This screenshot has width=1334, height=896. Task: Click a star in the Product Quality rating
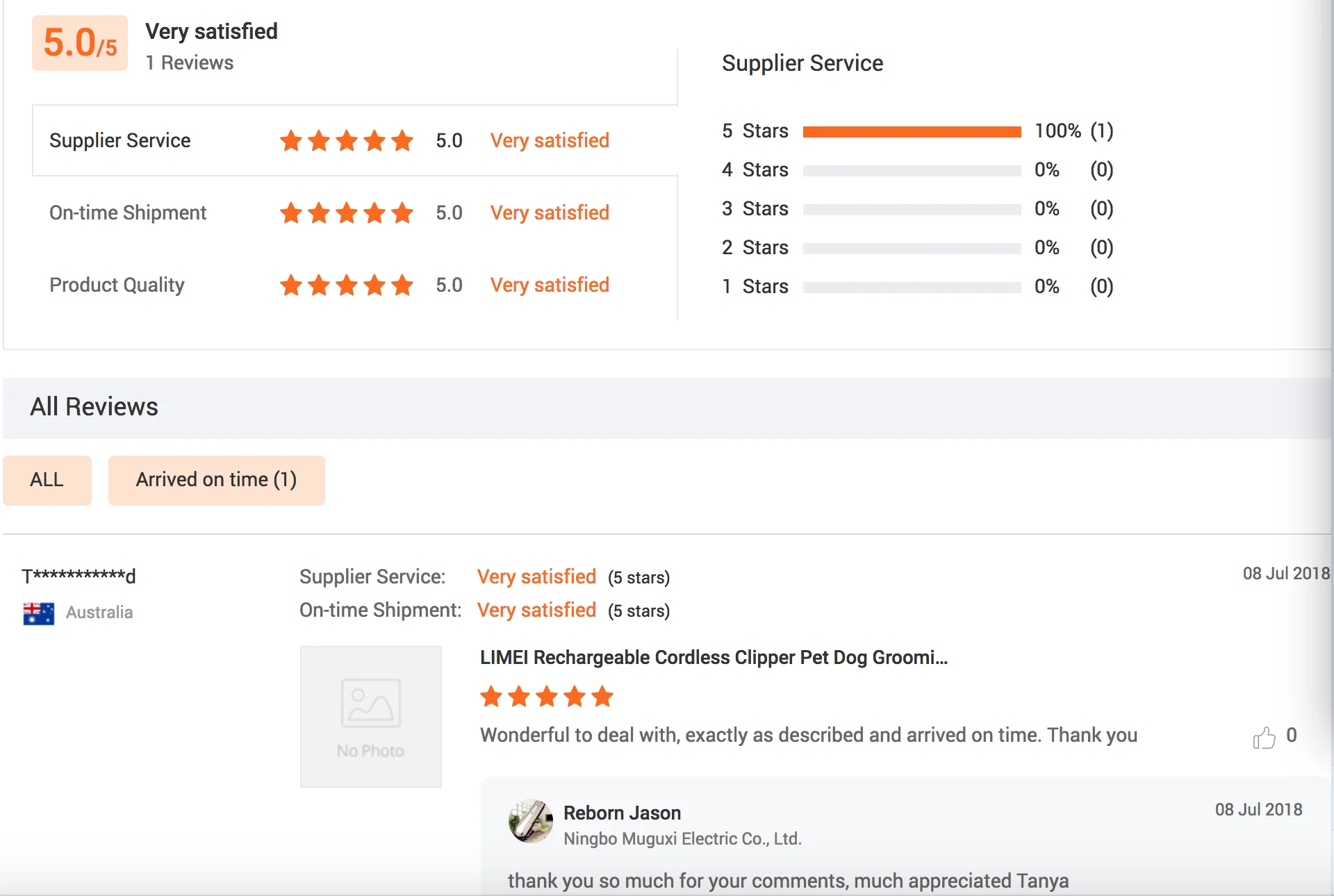(x=347, y=285)
